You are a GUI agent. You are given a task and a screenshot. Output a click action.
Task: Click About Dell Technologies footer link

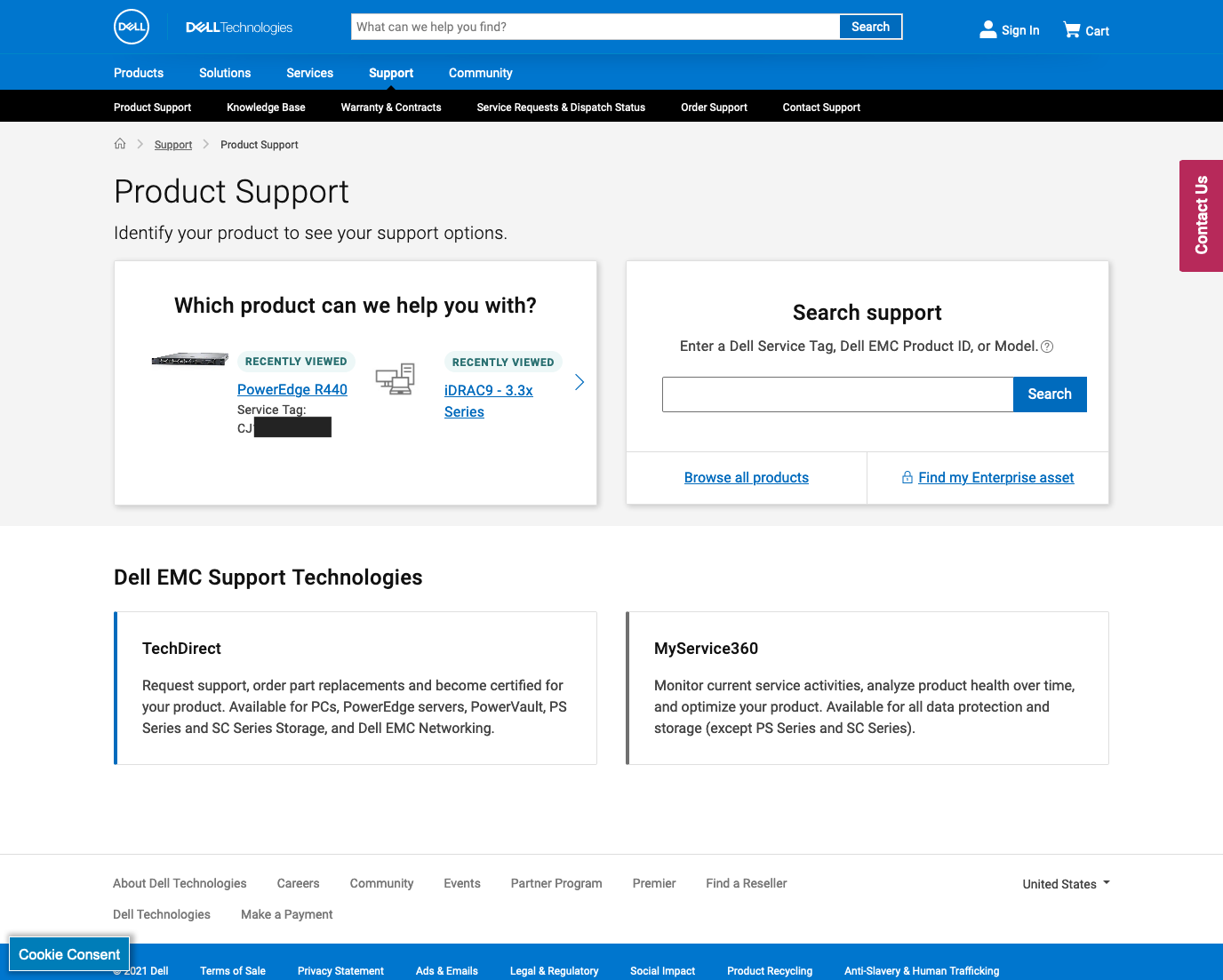pos(180,883)
